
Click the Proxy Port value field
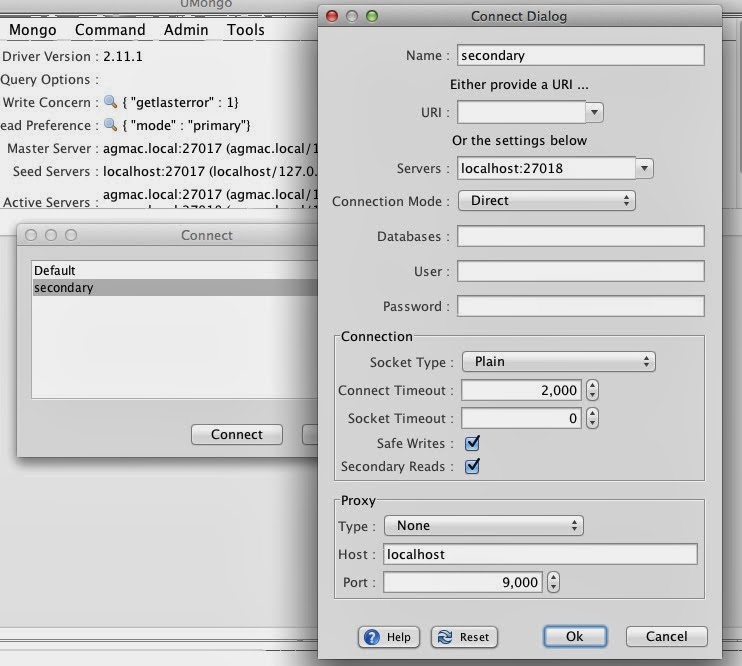point(463,582)
